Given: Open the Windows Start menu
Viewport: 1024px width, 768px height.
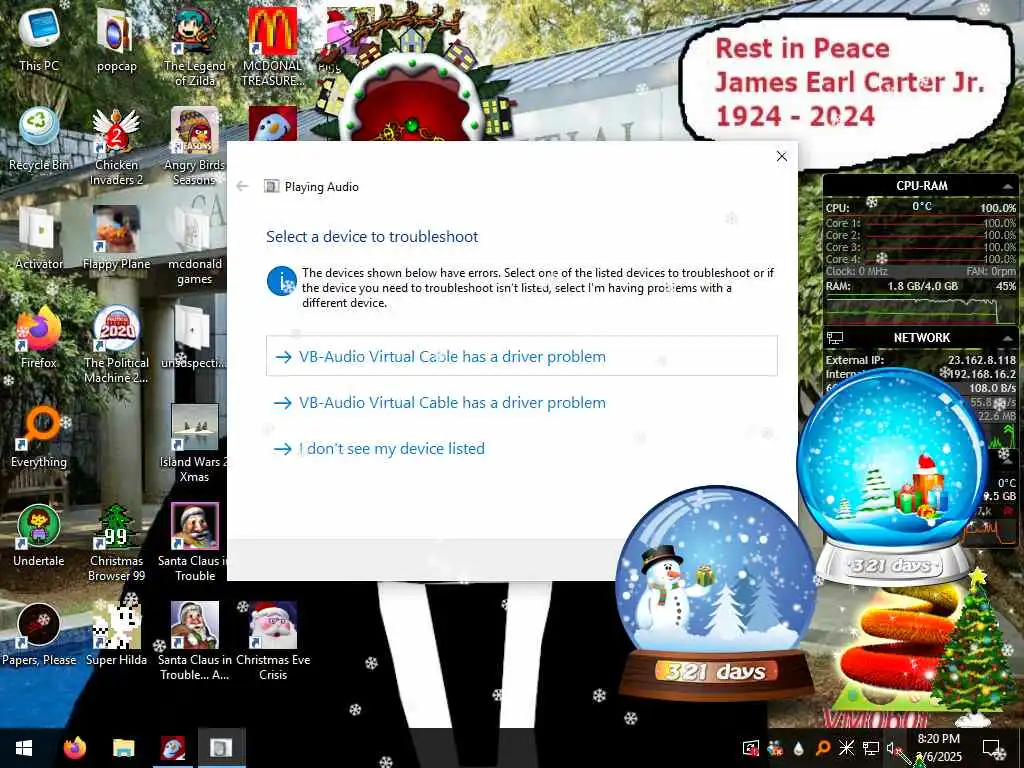Looking at the screenshot, I should (x=24, y=748).
